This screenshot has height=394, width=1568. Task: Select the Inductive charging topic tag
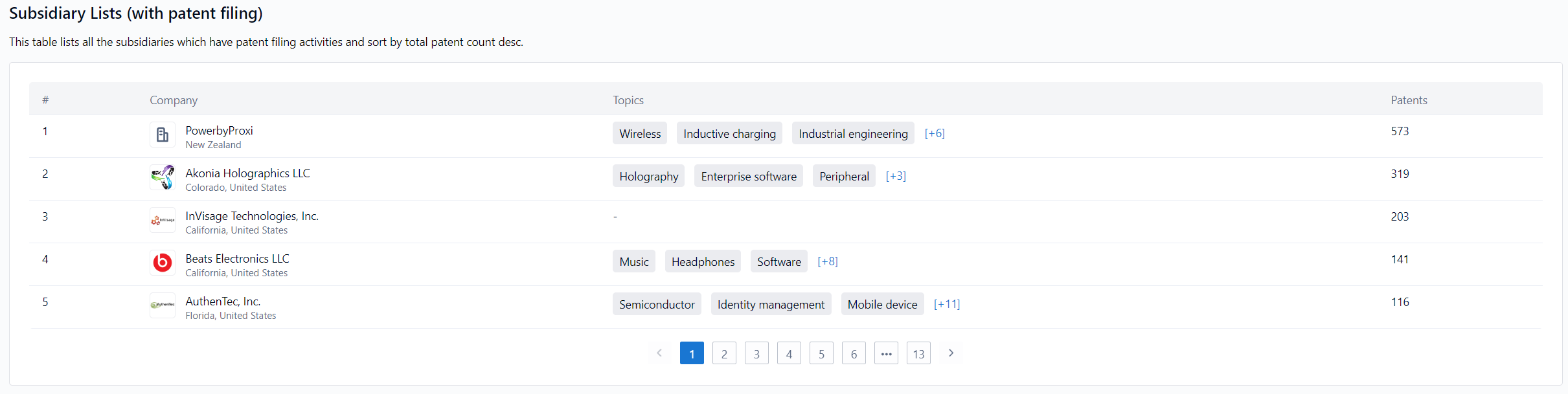point(729,134)
